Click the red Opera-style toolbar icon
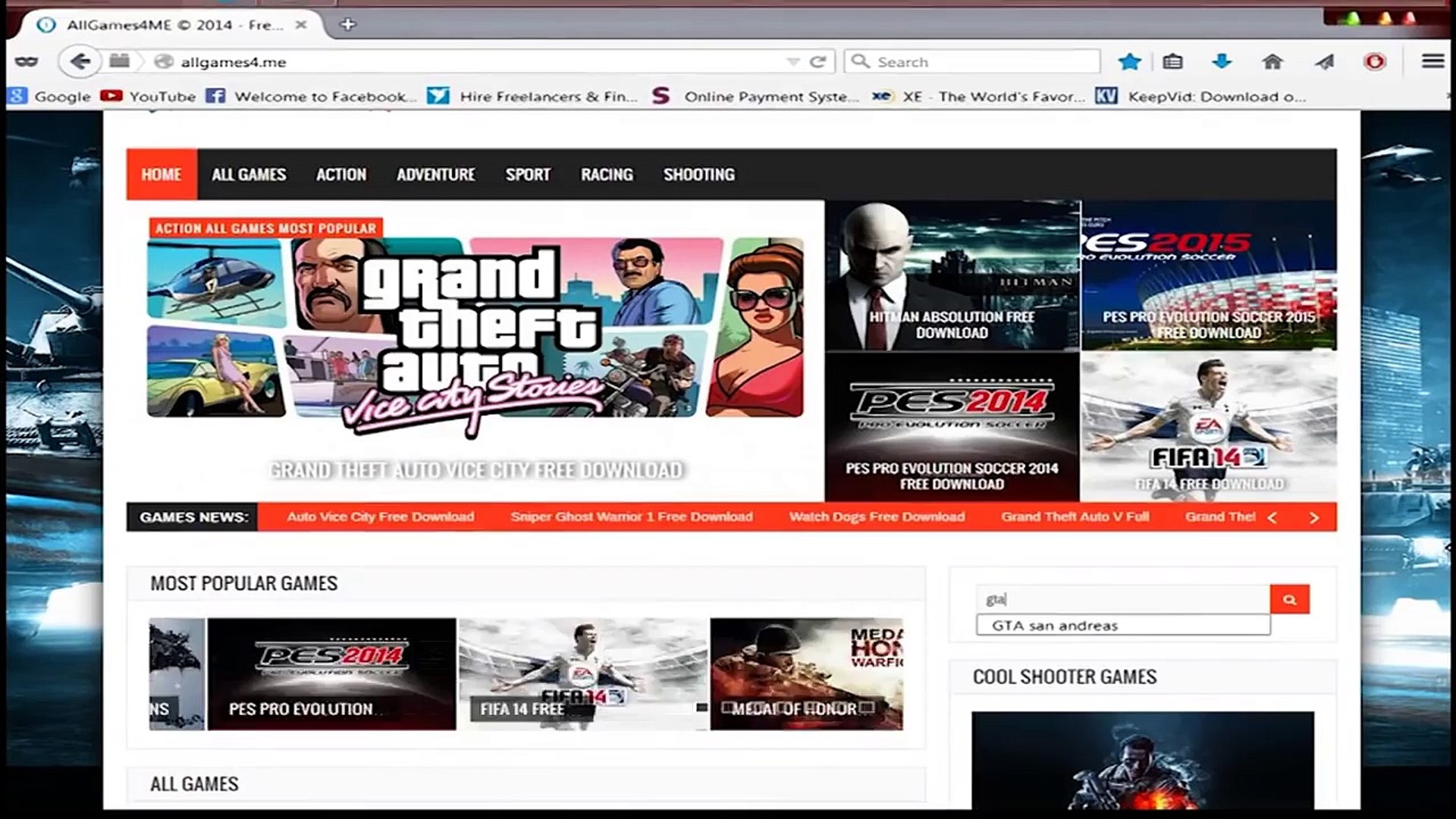Image resolution: width=1456 pixels, height=819 pixels. (x=1374, y=61)
